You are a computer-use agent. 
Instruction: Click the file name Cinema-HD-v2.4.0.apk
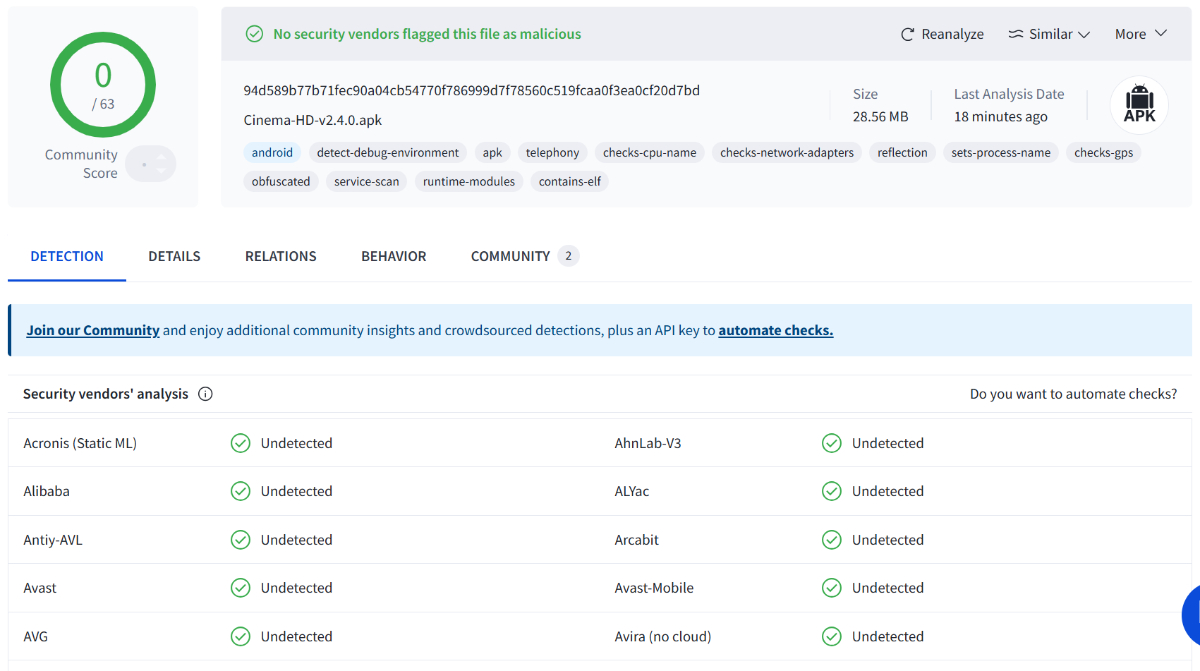click(313, 120)
